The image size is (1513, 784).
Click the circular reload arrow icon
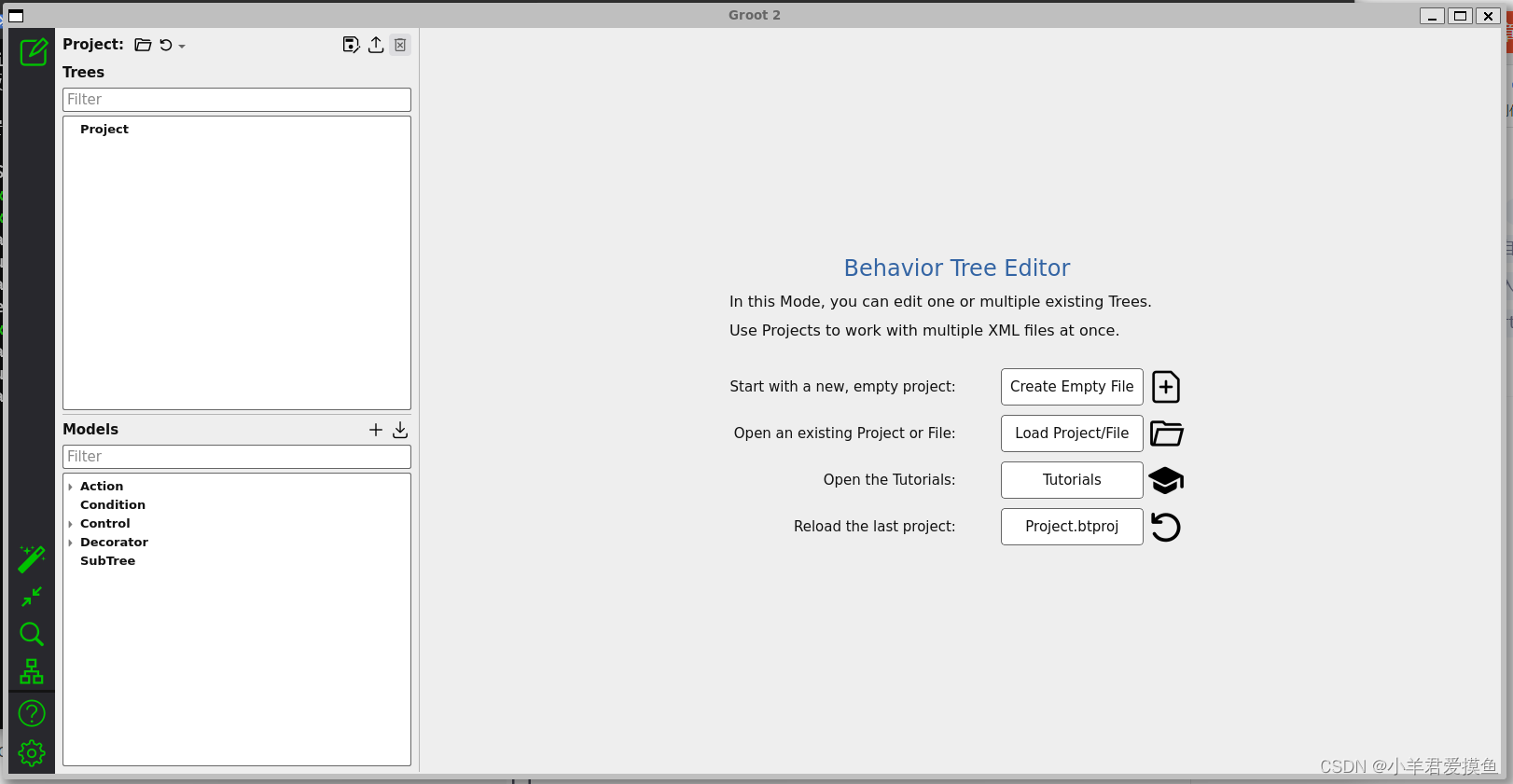tap(1166, 528)
